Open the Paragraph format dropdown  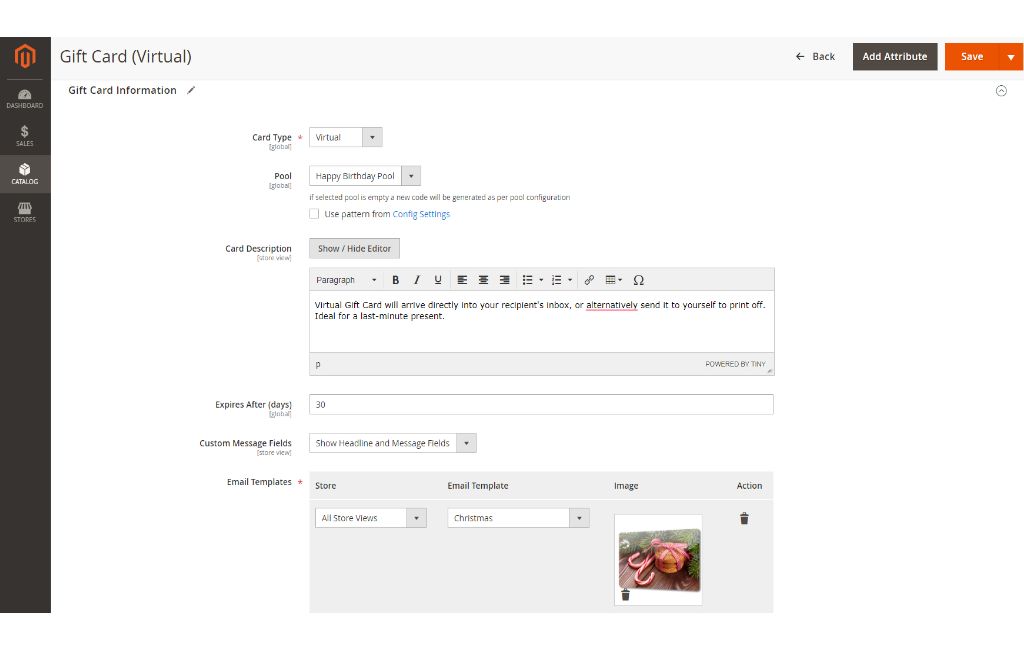click(346, 280)
